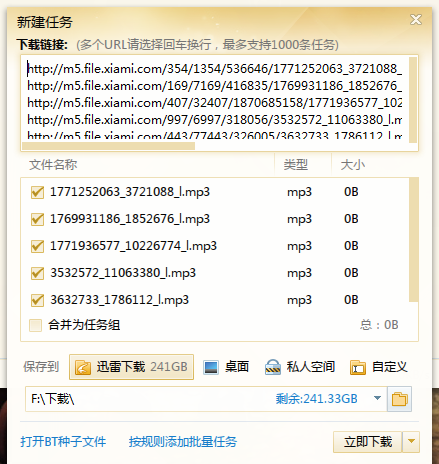Viewport: 439px width, 464px height.
Task: Expand save path dropdown arrow
Action: pos(377,398)
